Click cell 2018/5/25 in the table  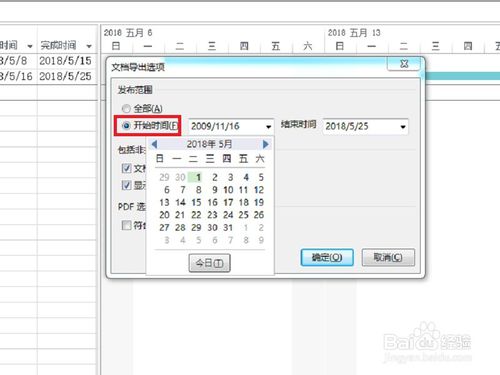(x=65, y=76)
